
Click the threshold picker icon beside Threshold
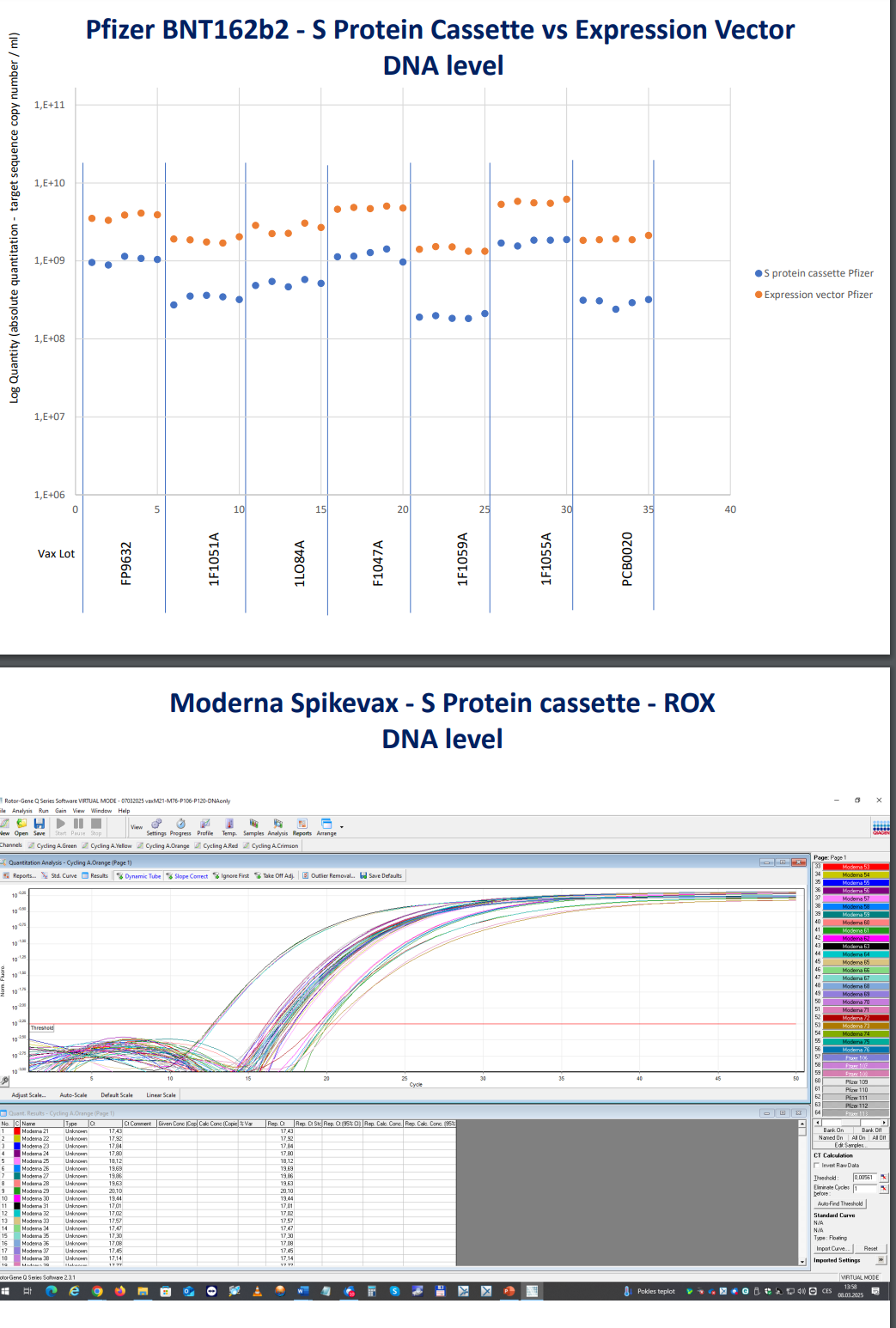click(x=883, y=1178)
